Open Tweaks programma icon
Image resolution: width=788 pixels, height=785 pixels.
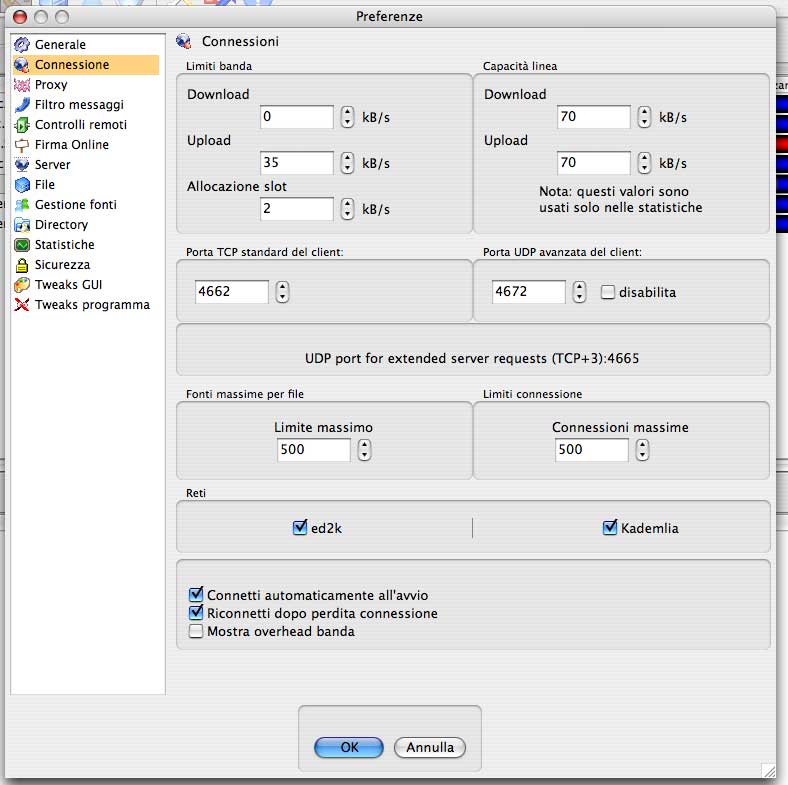pyautogui.click(x=22, y=305)
